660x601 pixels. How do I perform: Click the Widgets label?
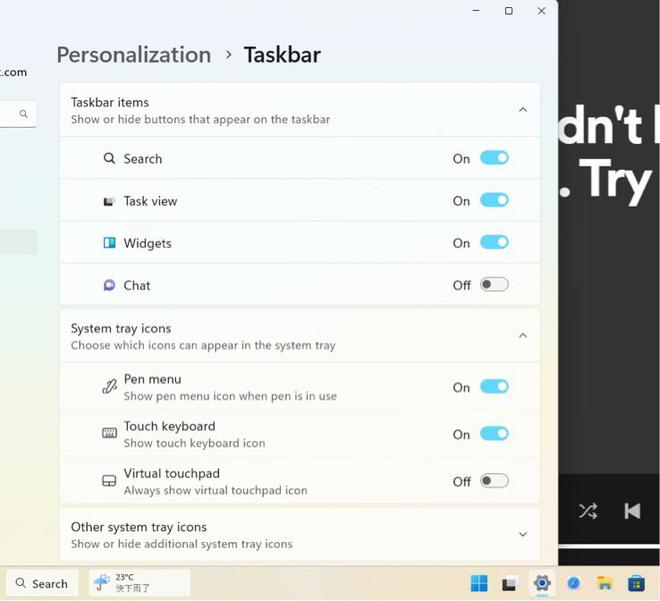tap(147, 243)
